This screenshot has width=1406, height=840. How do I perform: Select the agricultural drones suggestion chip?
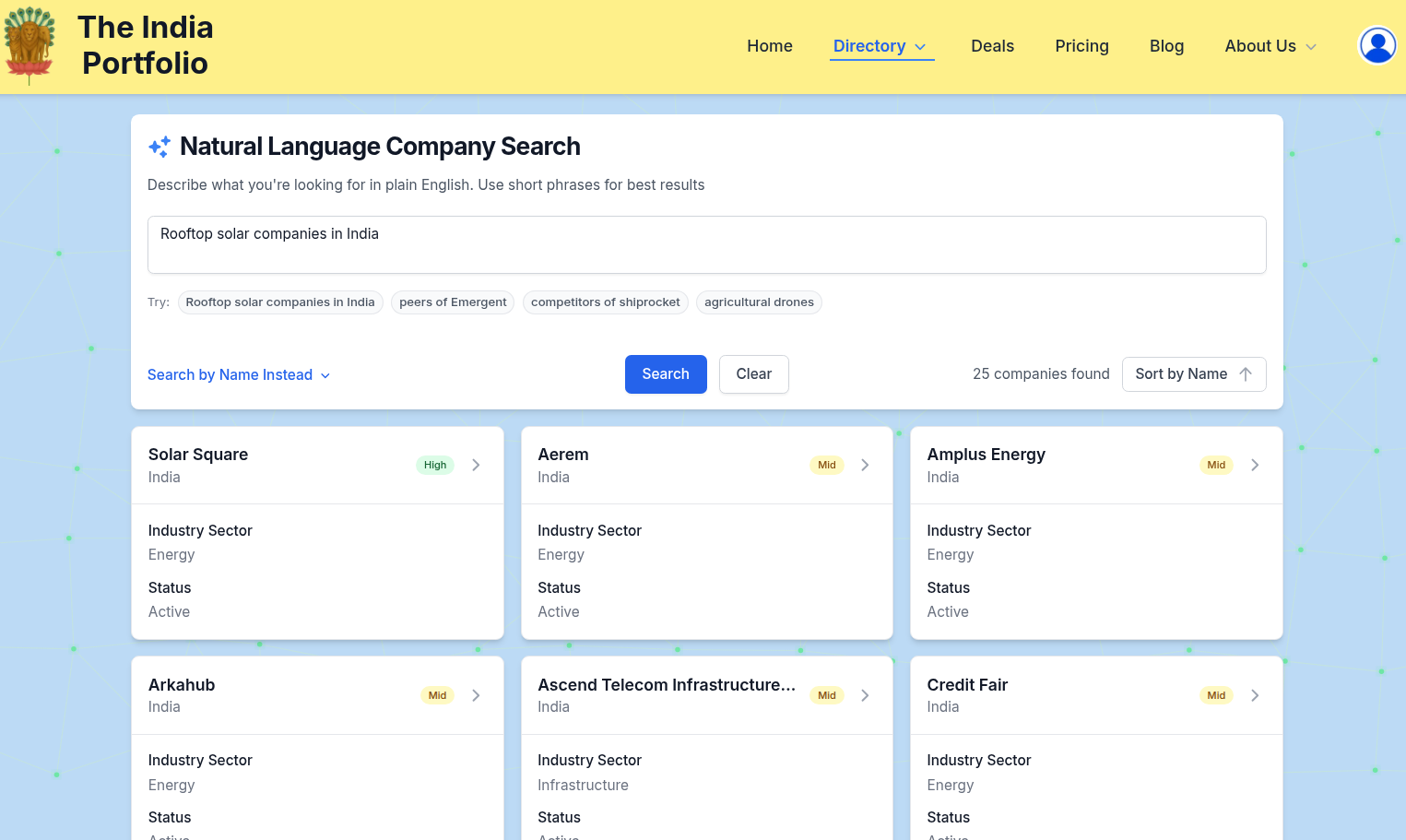[x=759, y=302]
